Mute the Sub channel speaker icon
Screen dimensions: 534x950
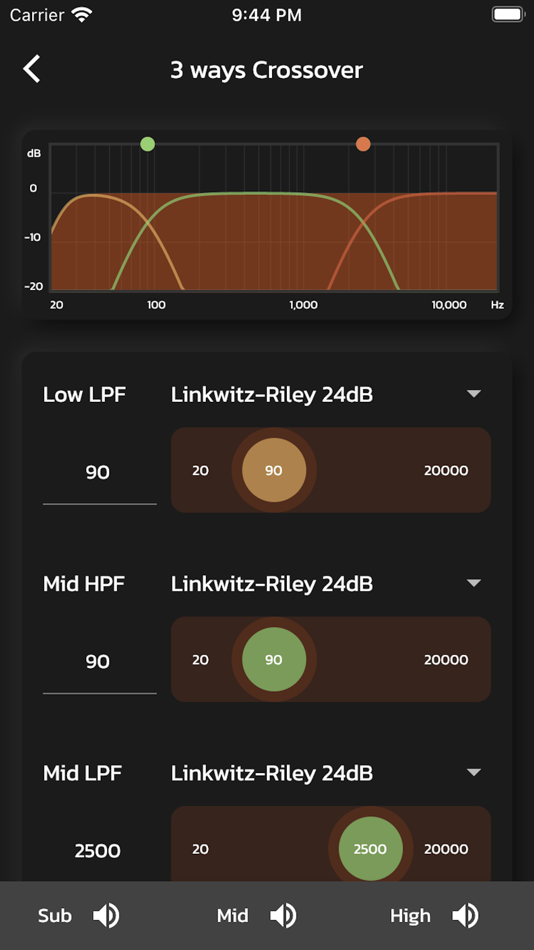106,915
